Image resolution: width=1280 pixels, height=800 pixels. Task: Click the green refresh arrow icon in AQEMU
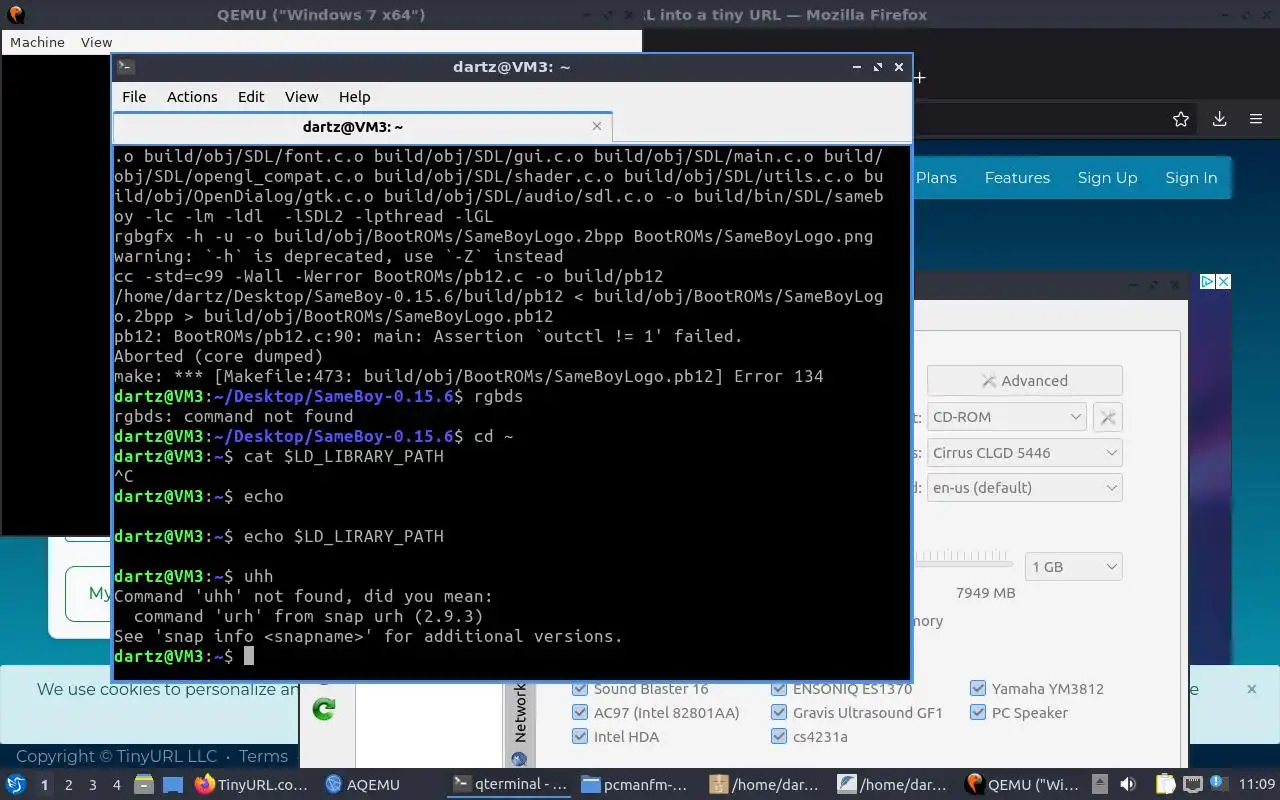324,709
